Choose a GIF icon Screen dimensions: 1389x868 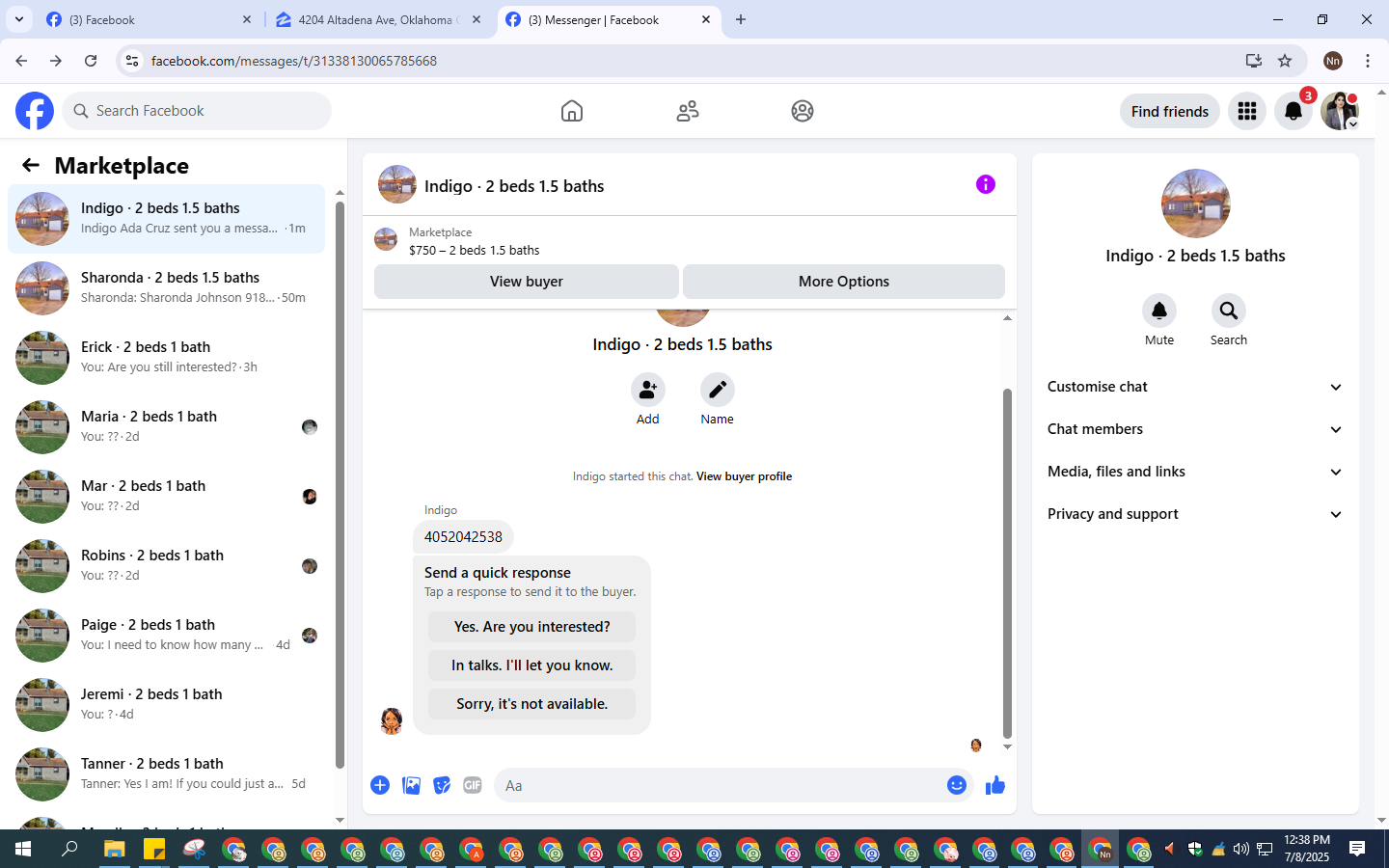pos(473,785)
